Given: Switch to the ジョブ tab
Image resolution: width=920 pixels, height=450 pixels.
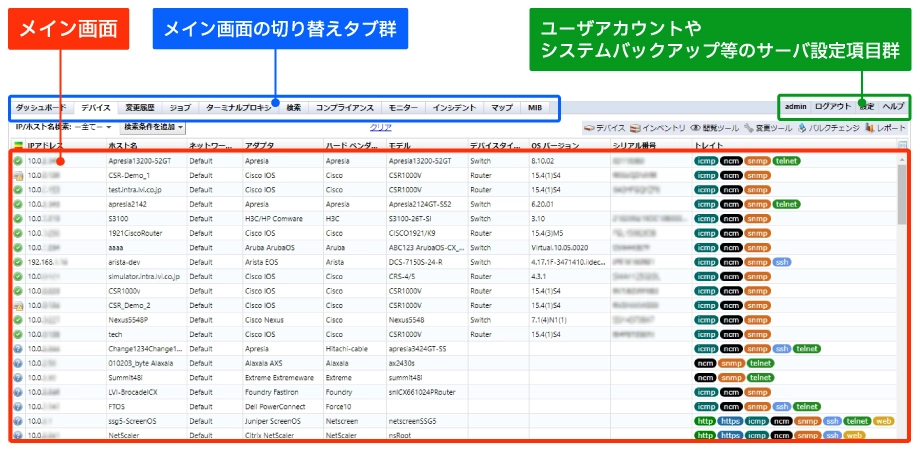Looking at the screenshot, I should (x=180, y=108).
